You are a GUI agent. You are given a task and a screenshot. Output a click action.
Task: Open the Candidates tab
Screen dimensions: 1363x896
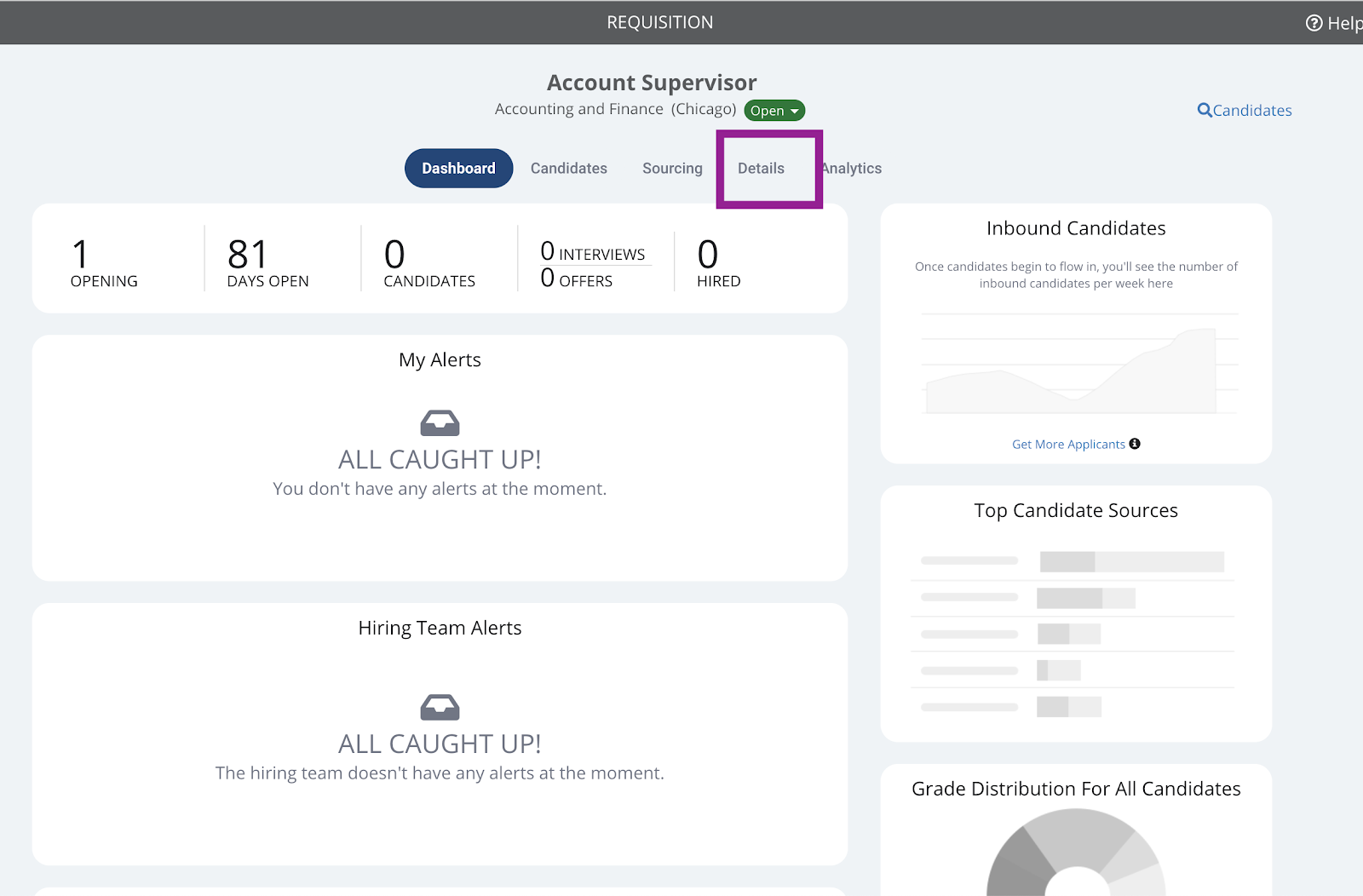pos(569,169)
